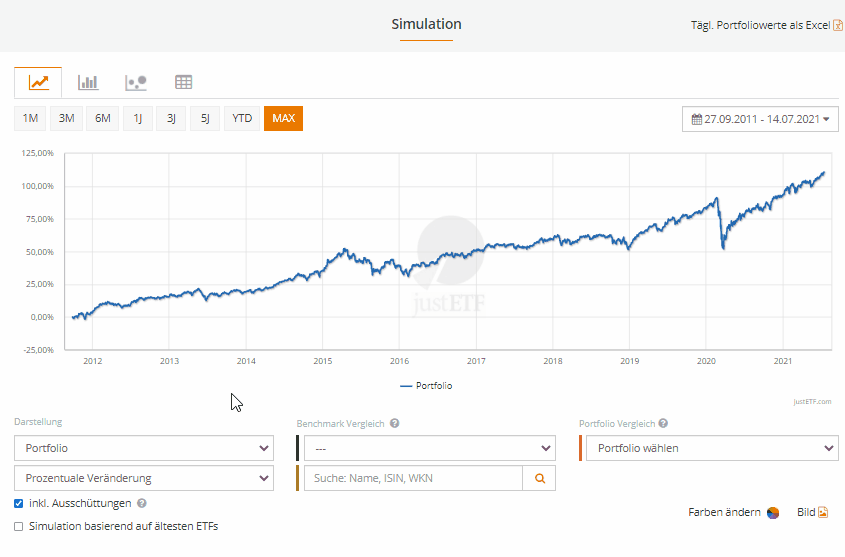
Task: Download Tägl. Portfoliowerte als Excel
Action: coord(766,25)
